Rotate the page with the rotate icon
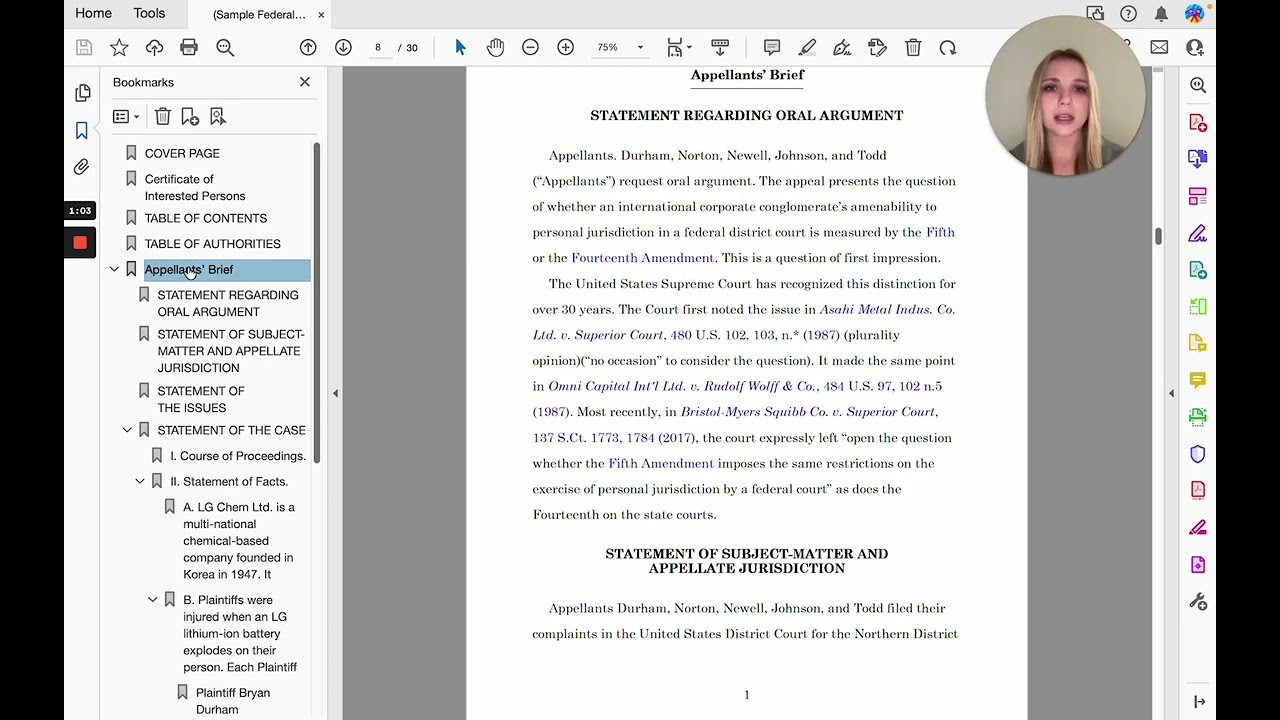The width and height of the screenshot is (1280, 720). pyautogui.click(x=948, y=47)
